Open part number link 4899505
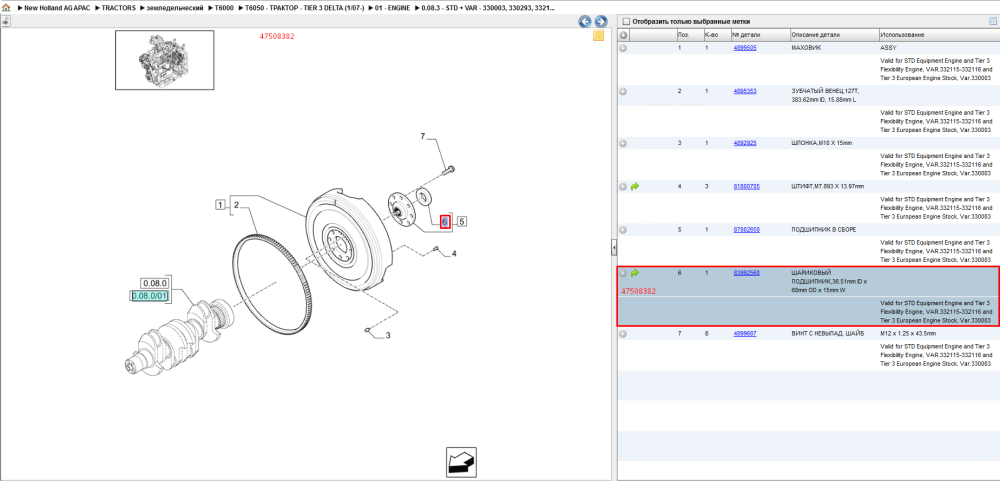Viewport: 1000px width, 481px height. 744,48
